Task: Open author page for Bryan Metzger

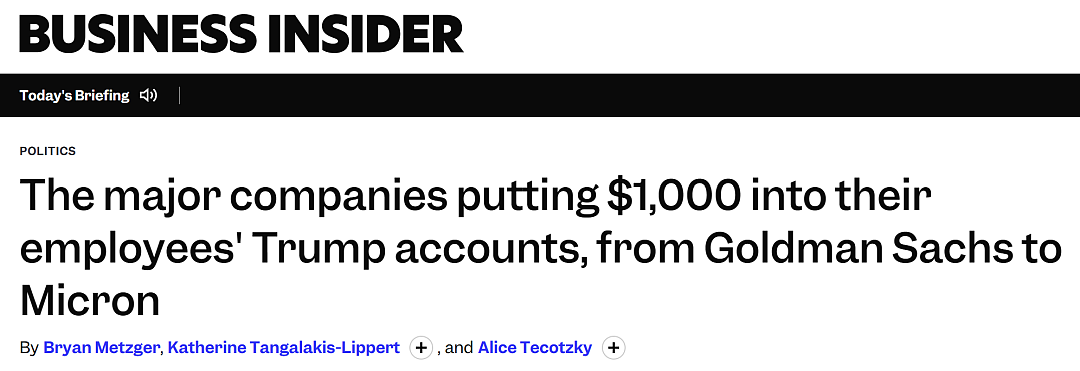Action: (102, 348)
